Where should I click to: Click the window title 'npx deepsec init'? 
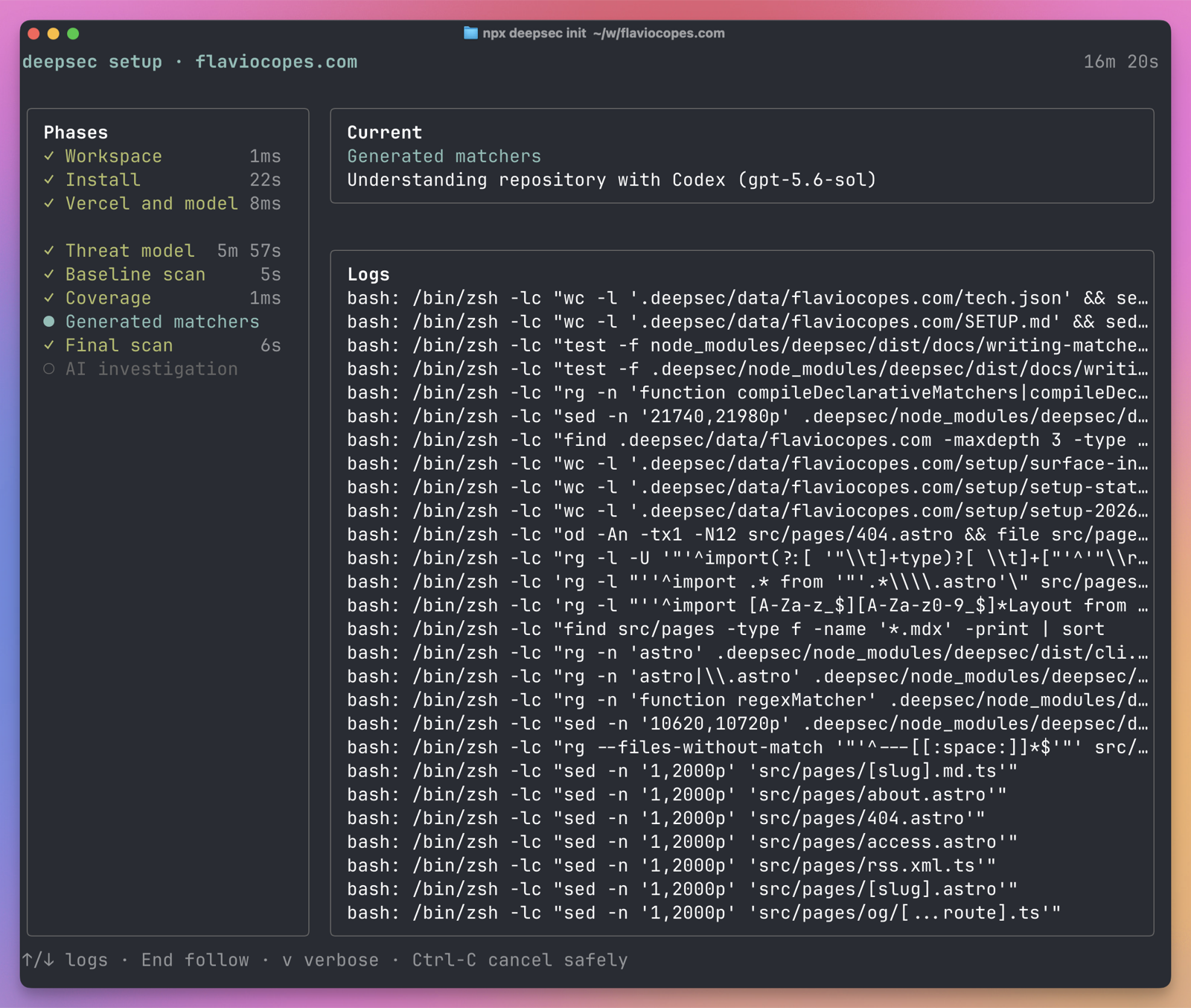[x=534, y=33]
